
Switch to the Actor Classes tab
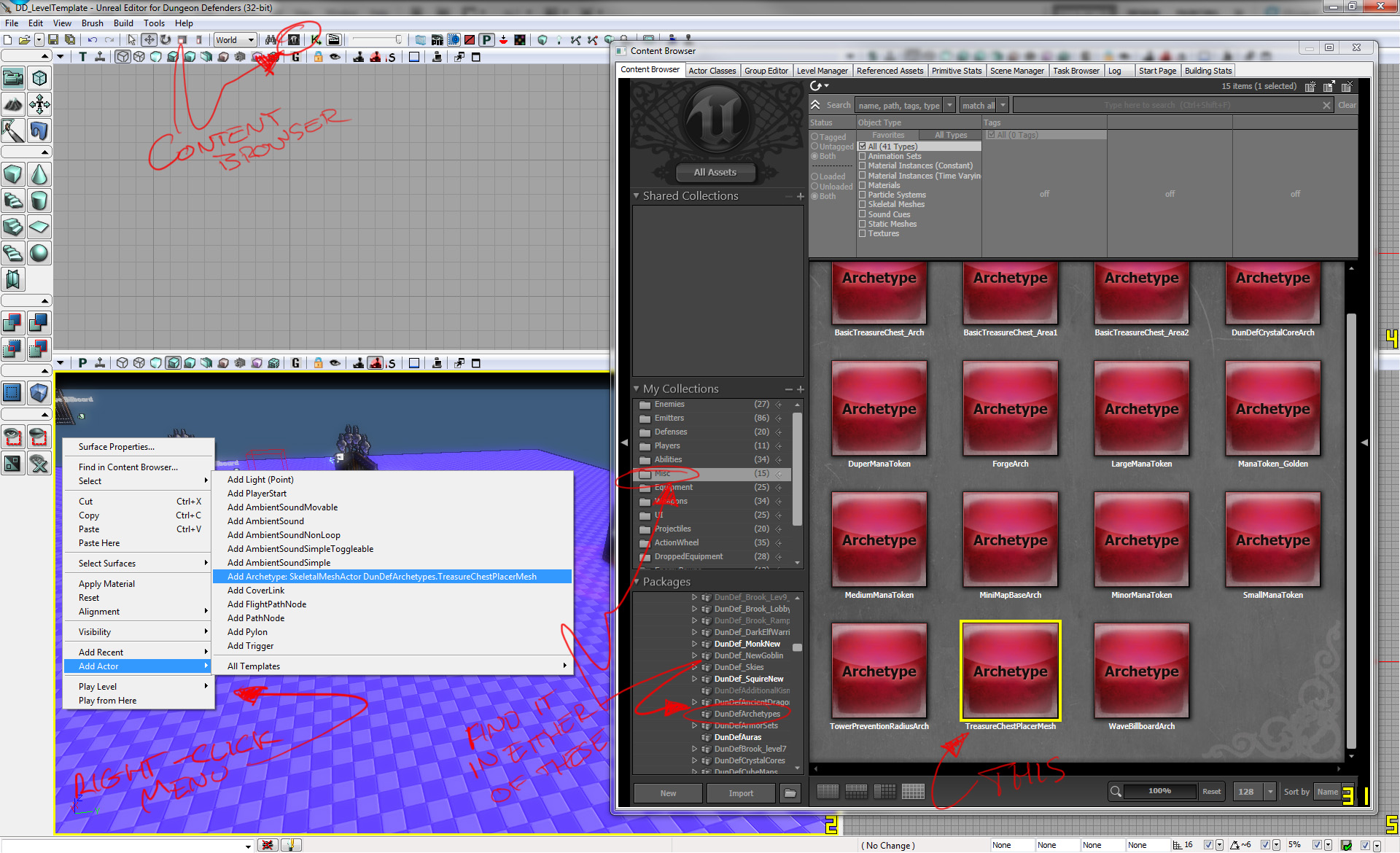(x=712, y=71)
